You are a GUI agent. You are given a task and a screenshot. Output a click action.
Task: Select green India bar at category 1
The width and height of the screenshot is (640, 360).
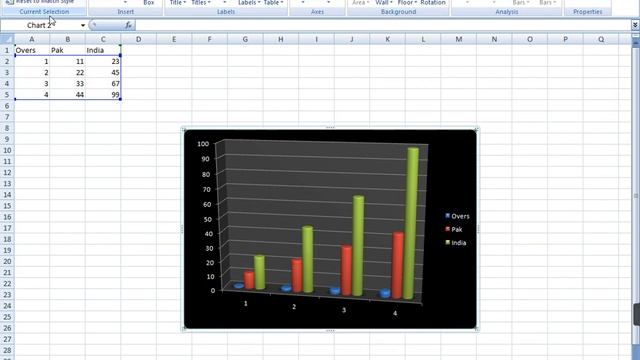click(x=260, y=273)
